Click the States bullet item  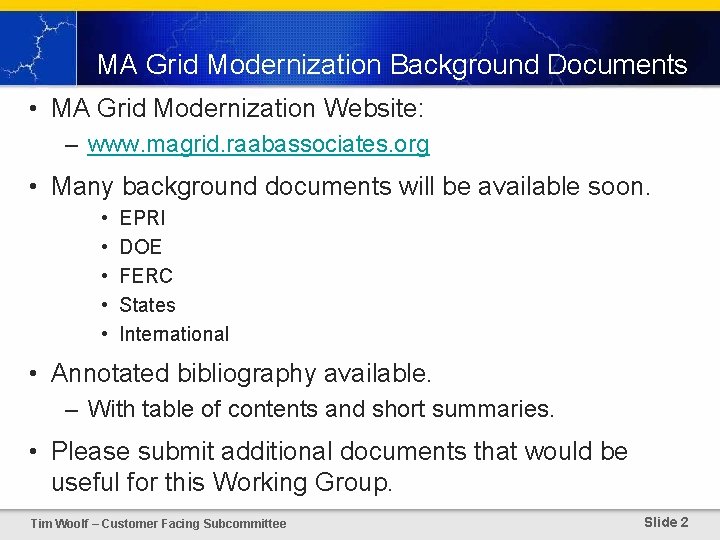(147, 305)
